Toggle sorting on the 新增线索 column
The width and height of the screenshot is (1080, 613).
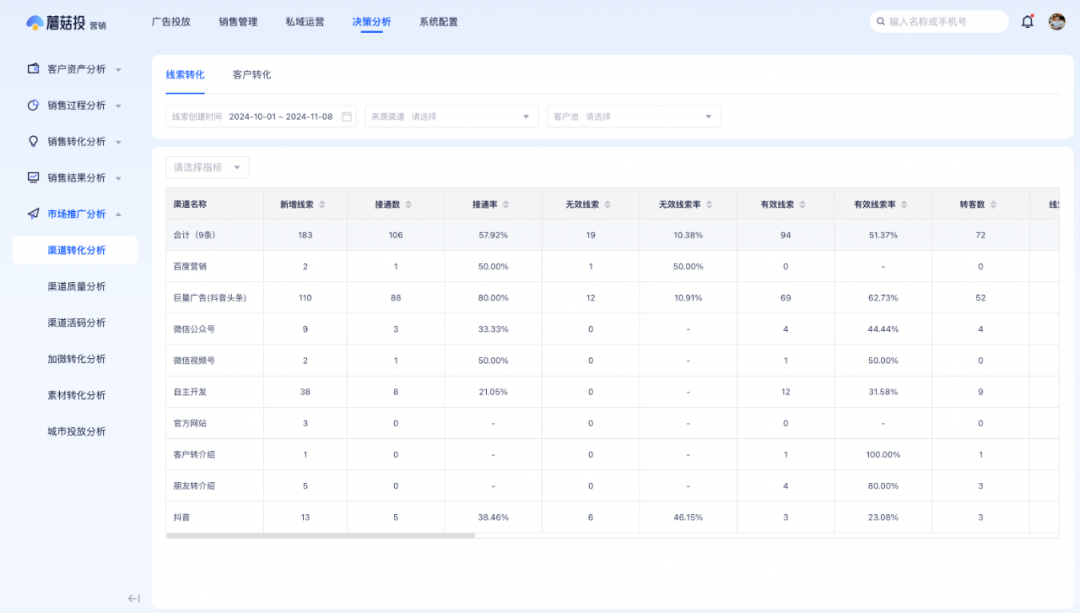320,203
